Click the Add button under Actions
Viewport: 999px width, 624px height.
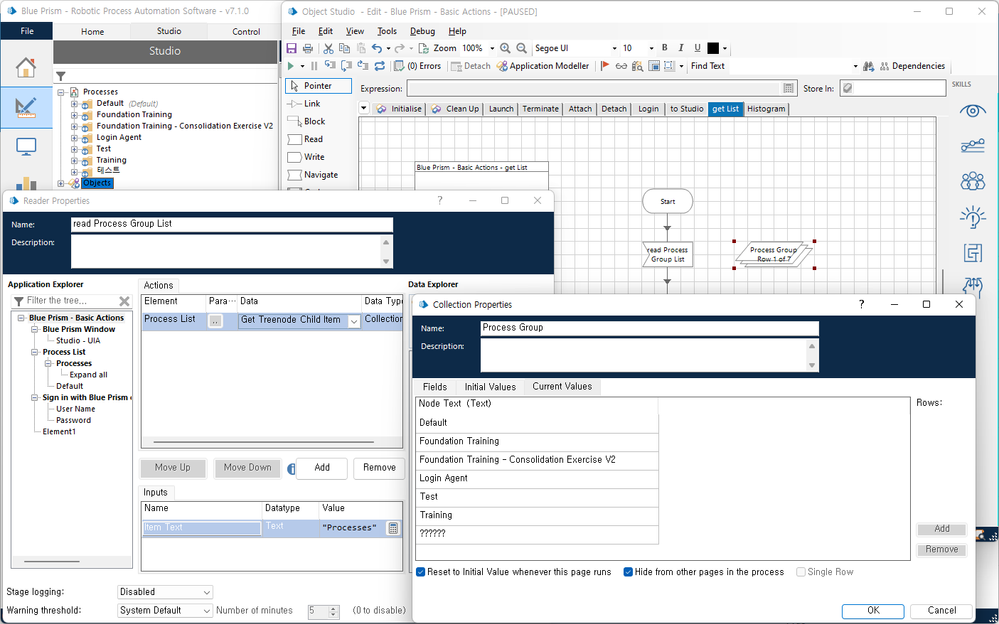(x=322, y=468)
